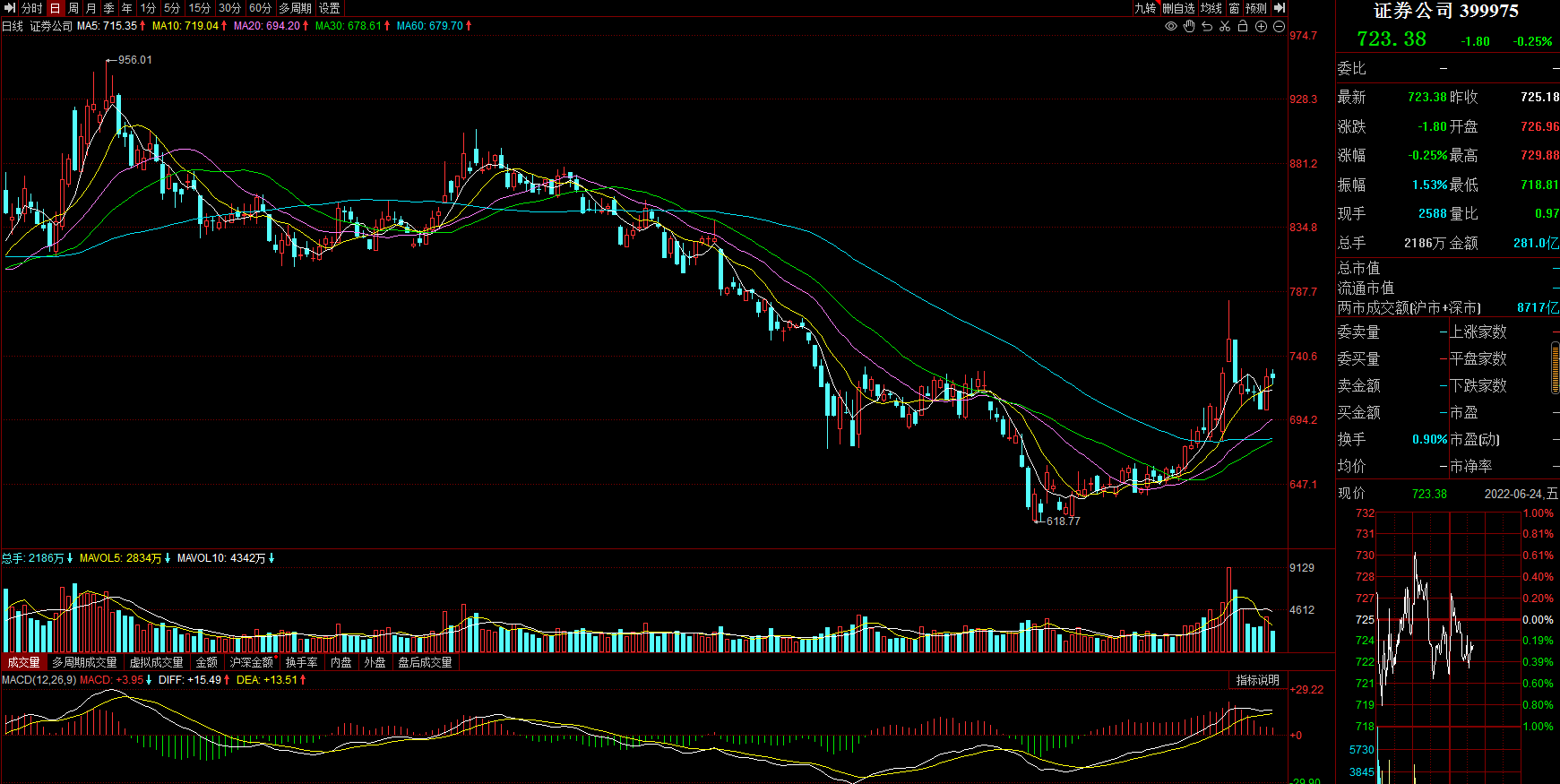Select the 换手率 volume sub-tab

(x=301, y=662)
